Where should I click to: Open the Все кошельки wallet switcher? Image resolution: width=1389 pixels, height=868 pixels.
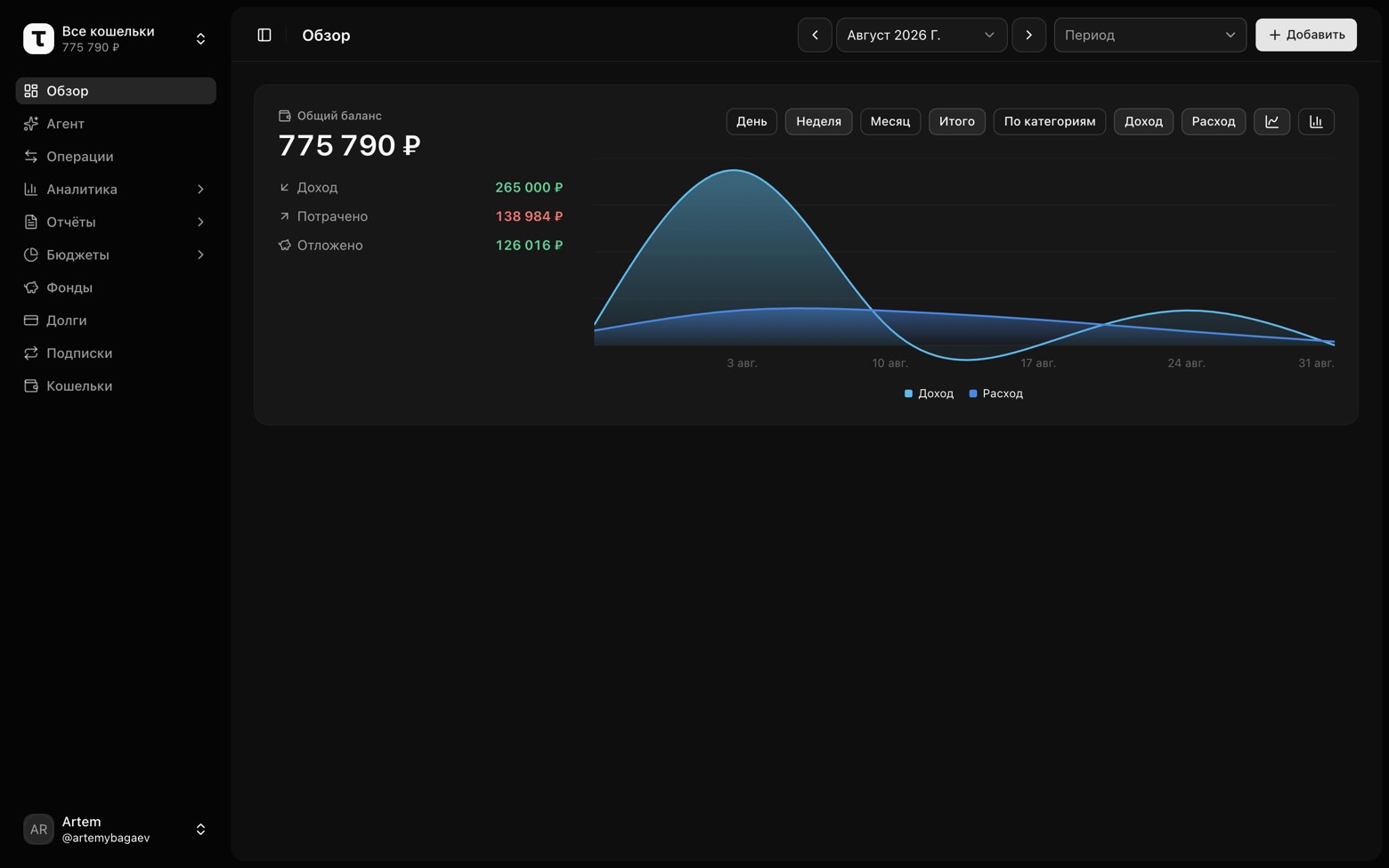[116, 38]
